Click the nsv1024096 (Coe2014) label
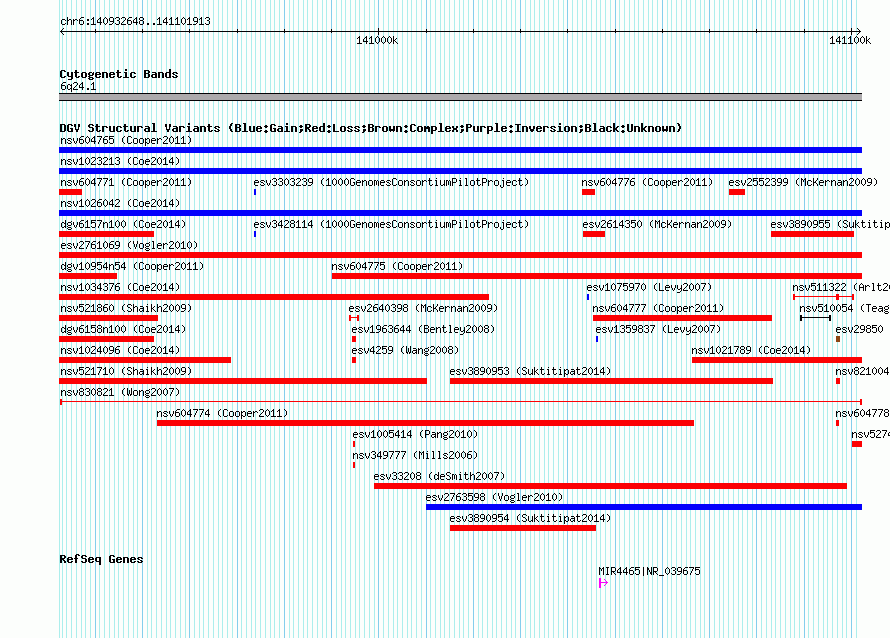The image size is (890, 638). [120, 350]
